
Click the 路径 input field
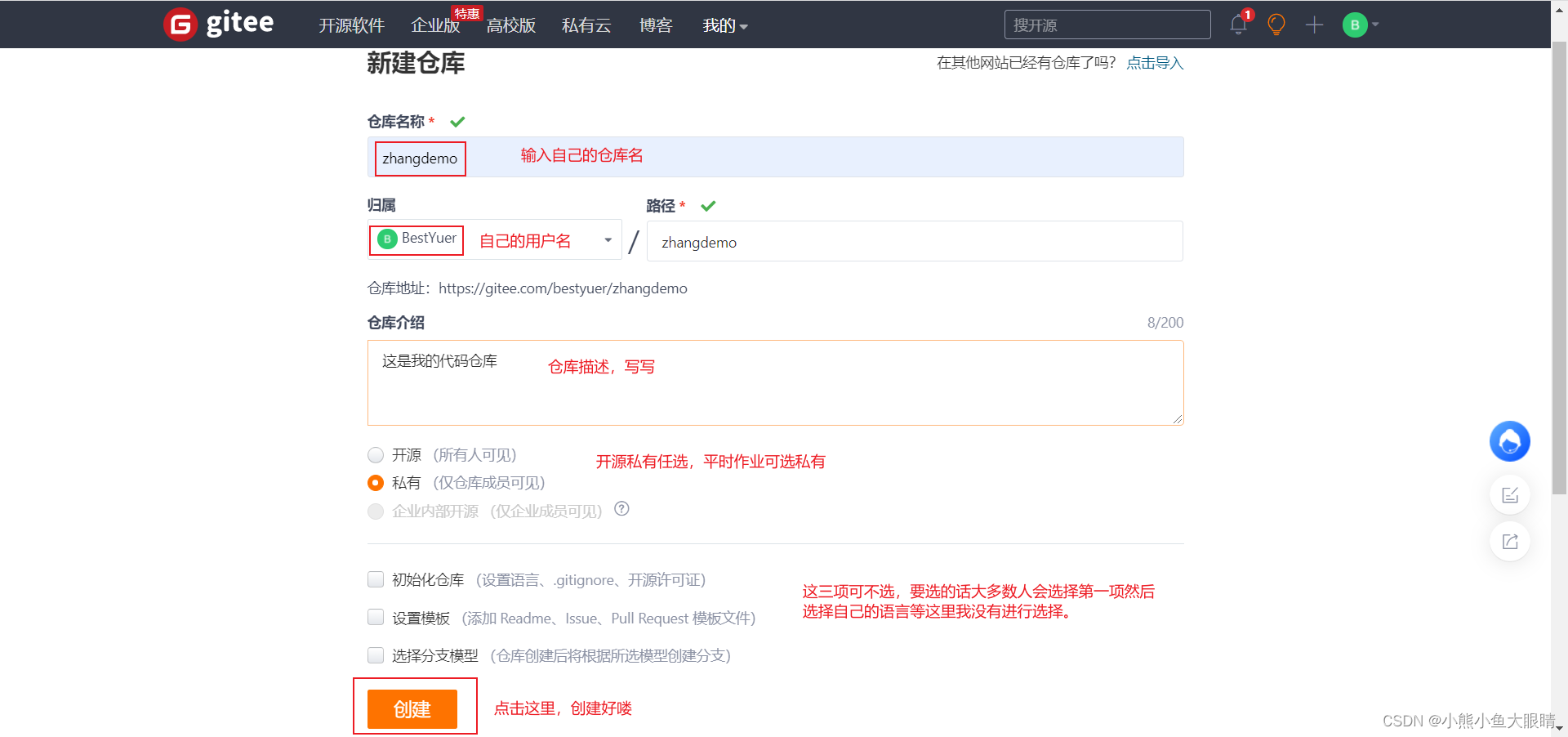tap(915, 241)
